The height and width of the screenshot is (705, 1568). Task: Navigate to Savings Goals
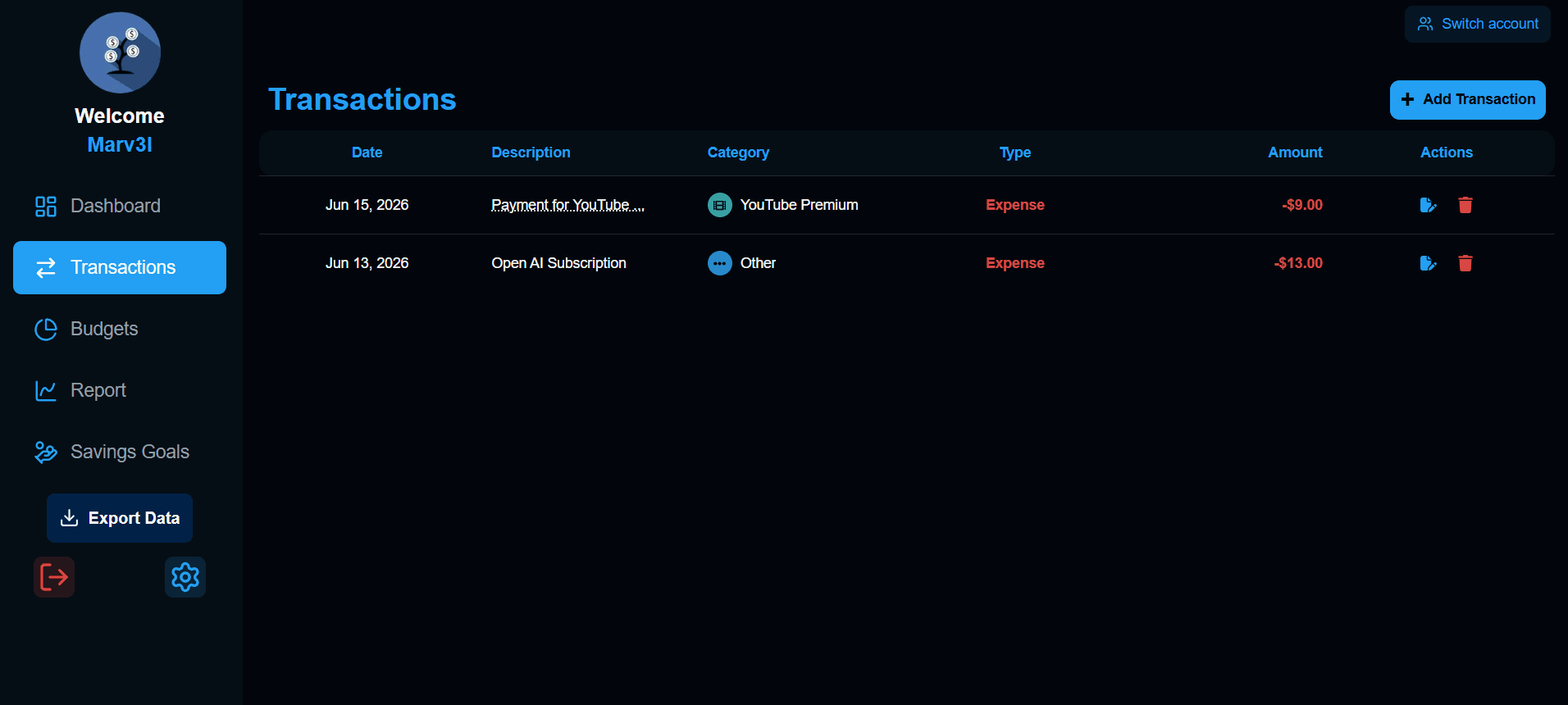pos(120,452)
